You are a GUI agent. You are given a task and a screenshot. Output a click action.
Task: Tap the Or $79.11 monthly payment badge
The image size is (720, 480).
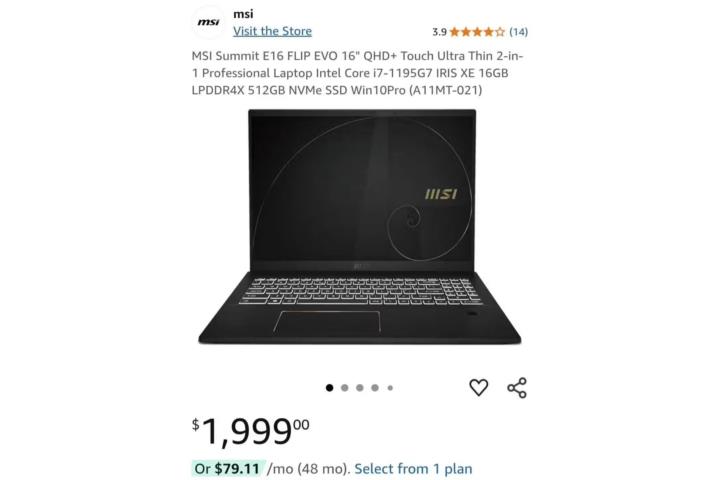(228, 469)
